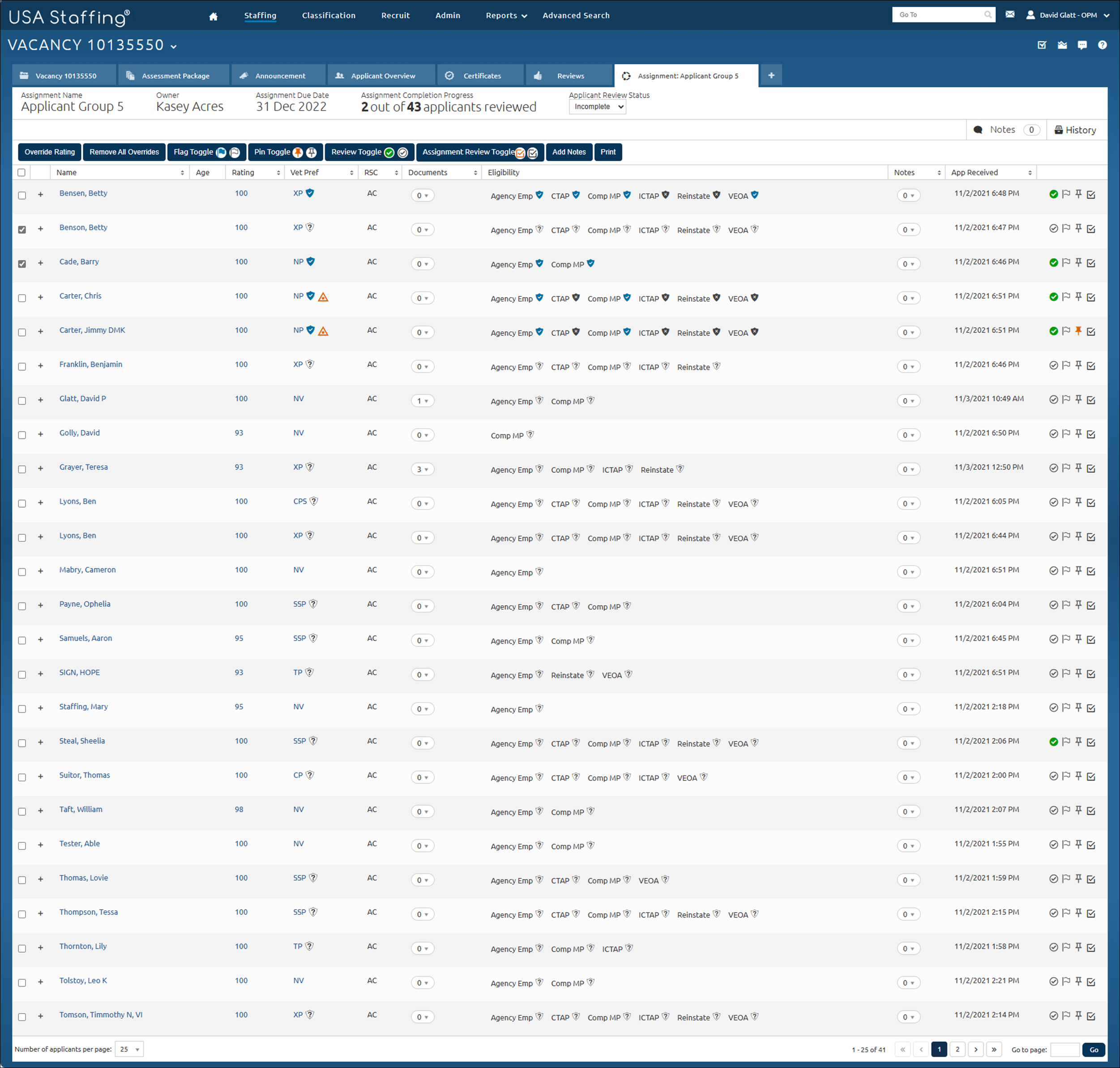The image size is (1120, 1068).
Task: Unpin the orange pin for Carter, Jimmy DMK
Action: [1078, 331]
